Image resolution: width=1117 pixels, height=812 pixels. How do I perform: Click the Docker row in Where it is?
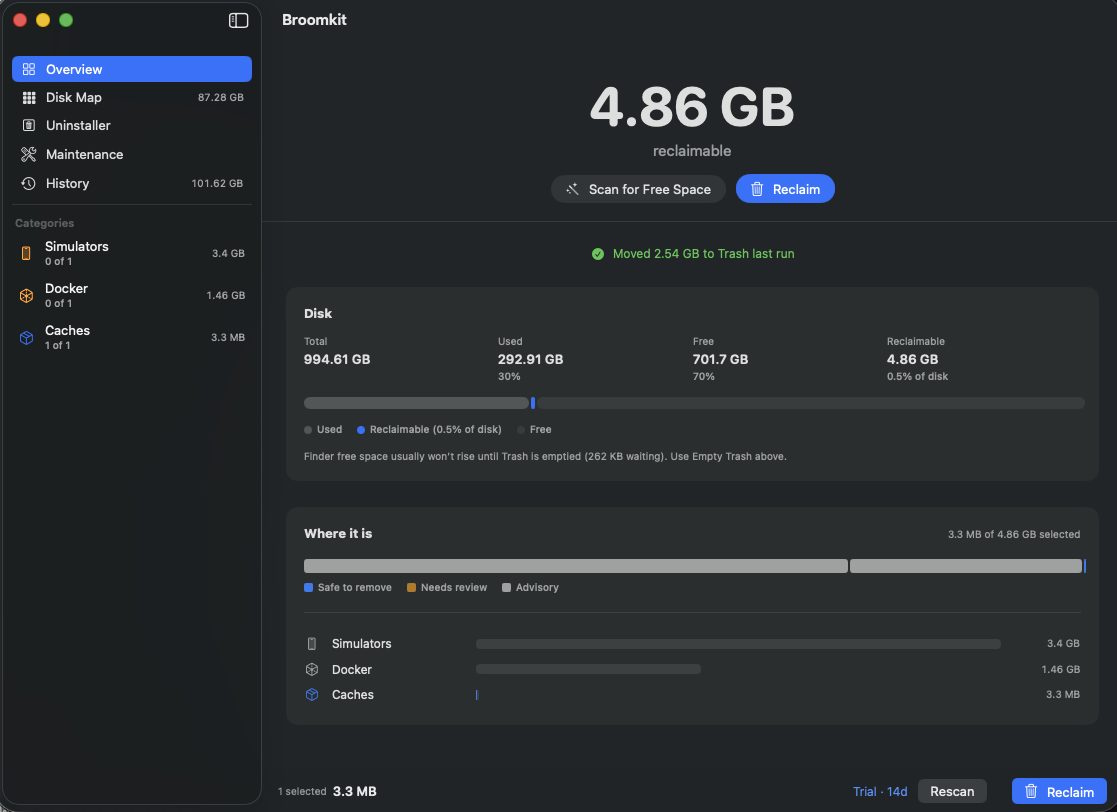[692, 669]
